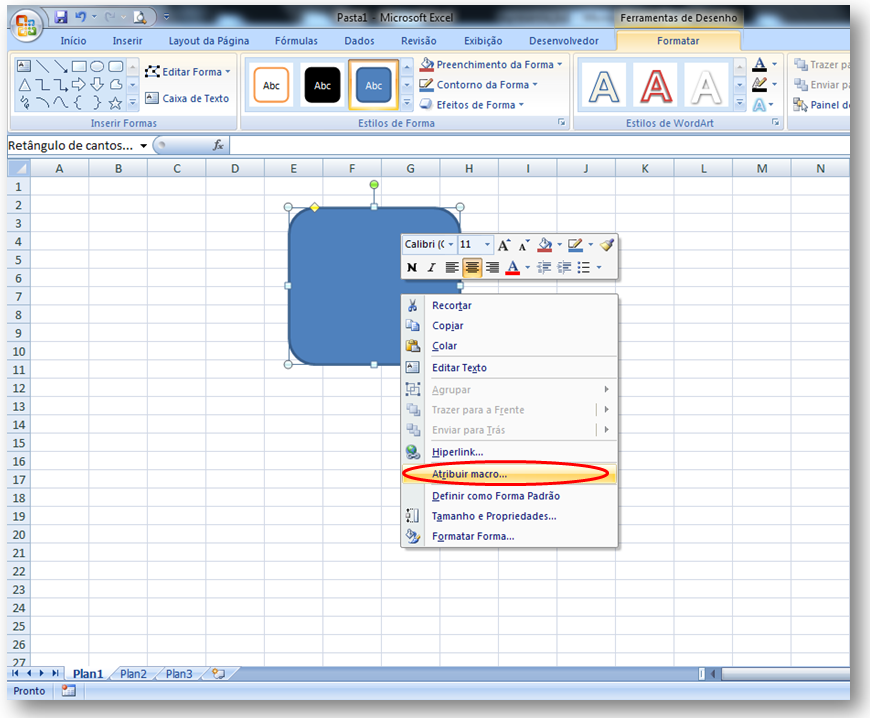Open the Name Box dropdown arrow
870x718 pixels.
144,146
